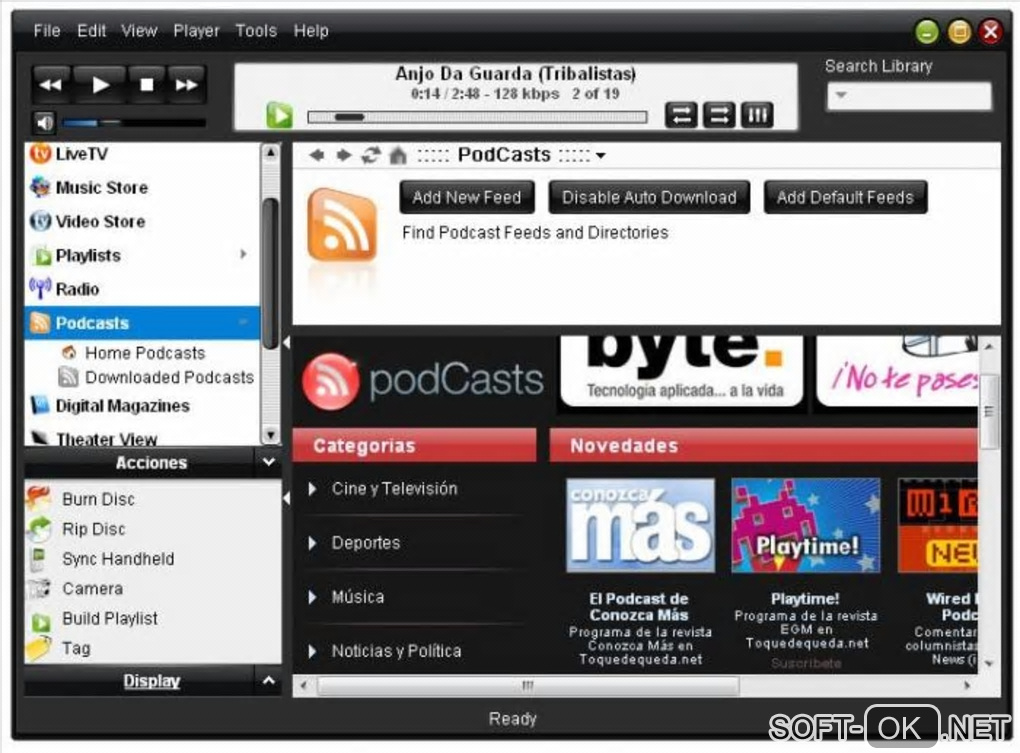Open the PodCasts title dropdown arrow
1020x753 pixels.
point(600,156)
